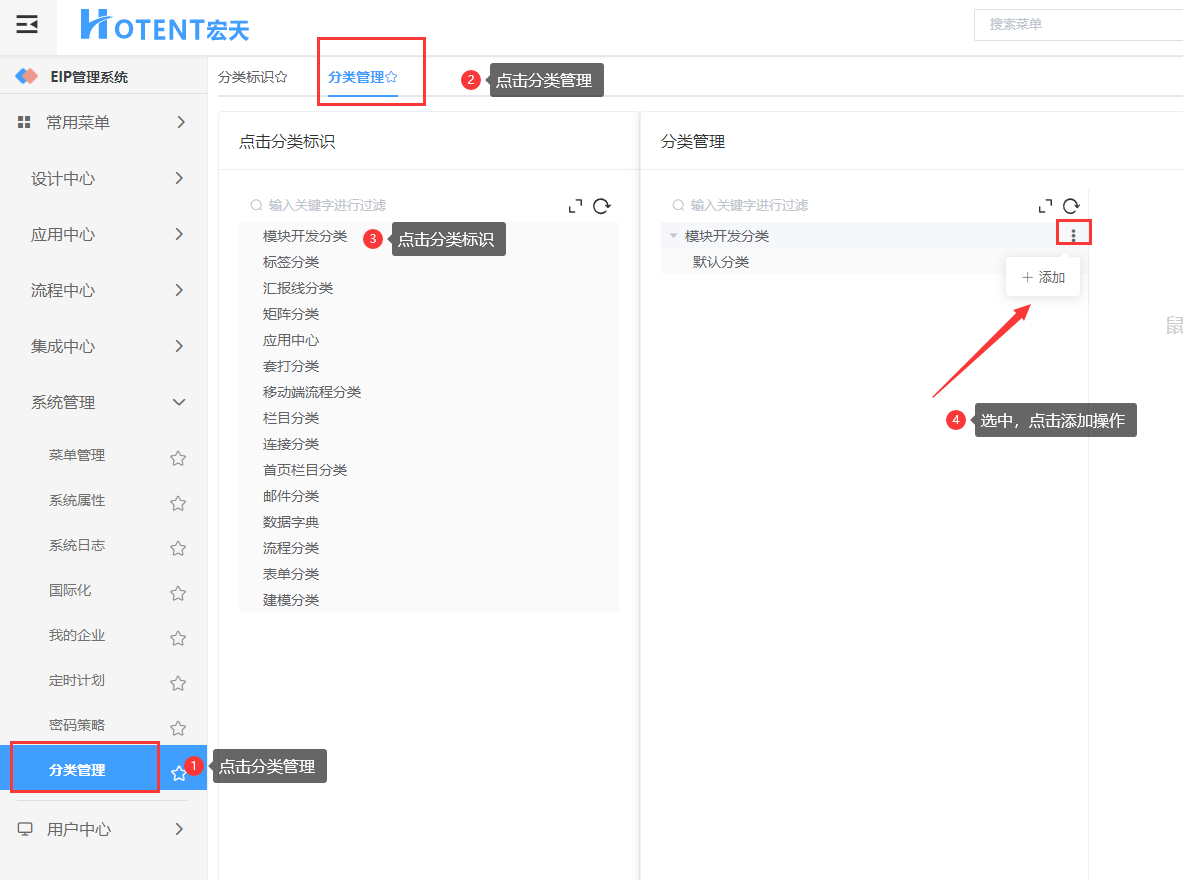
Task: Expand 应用中心 menu
Action: tap(179, 234)
